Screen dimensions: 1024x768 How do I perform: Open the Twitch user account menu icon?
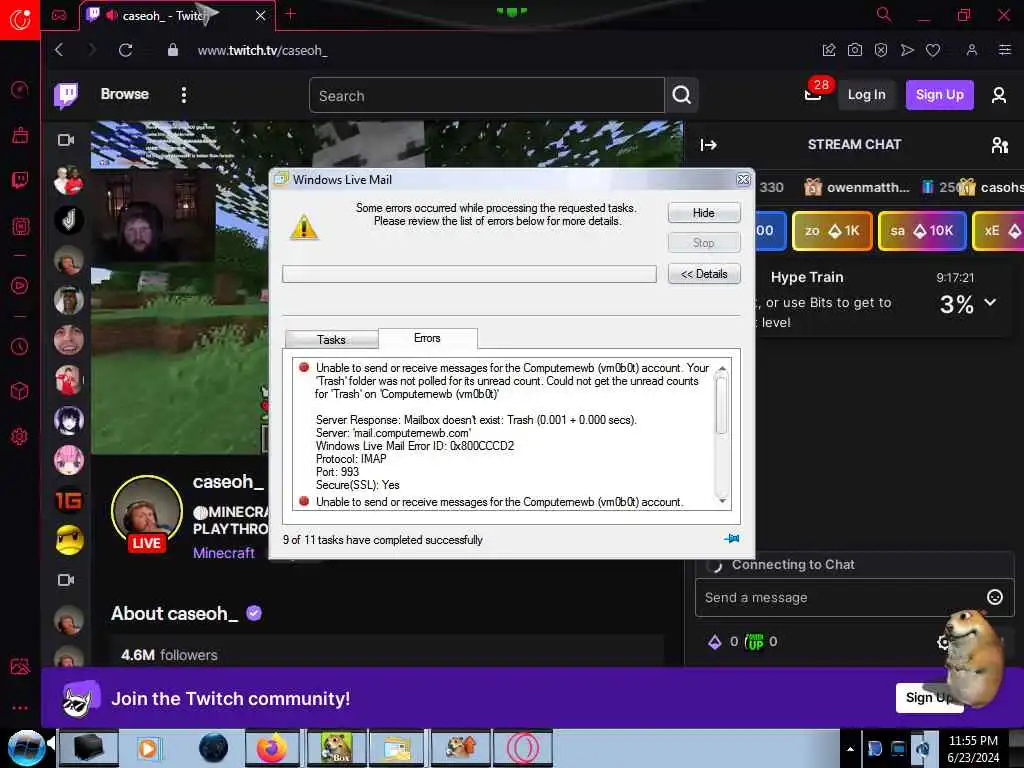[999, 95]
